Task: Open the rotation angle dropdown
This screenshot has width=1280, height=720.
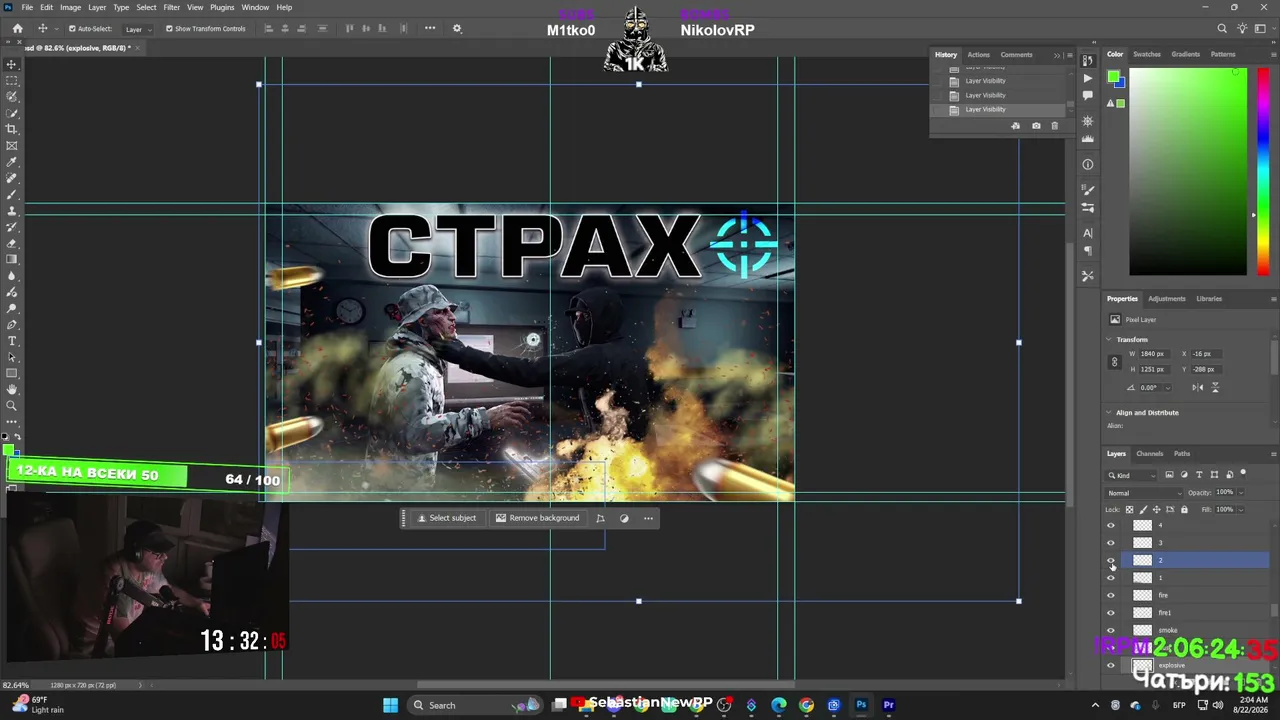Action: (x=1166, y=388)
